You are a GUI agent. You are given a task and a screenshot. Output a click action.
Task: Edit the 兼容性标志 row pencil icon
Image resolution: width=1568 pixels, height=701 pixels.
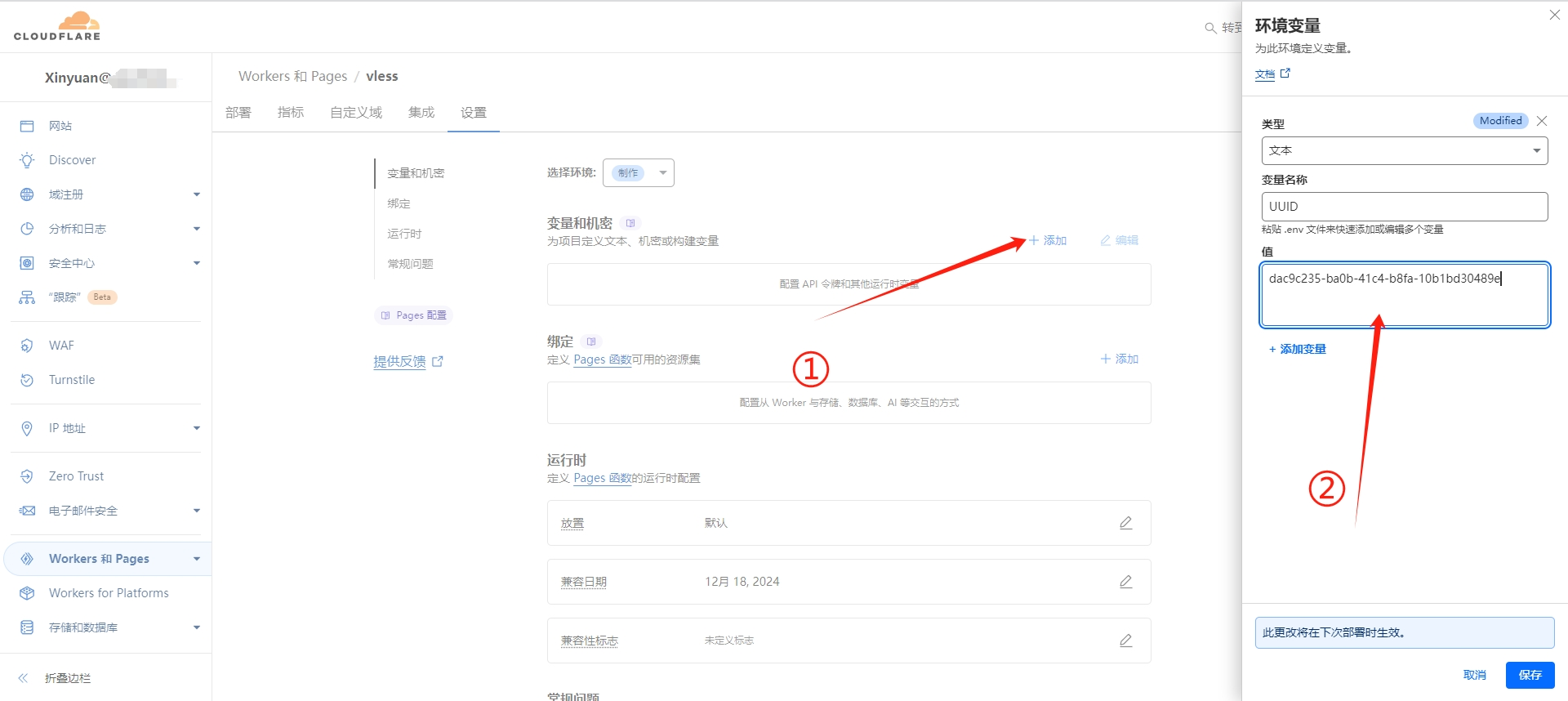point(1125,641)
